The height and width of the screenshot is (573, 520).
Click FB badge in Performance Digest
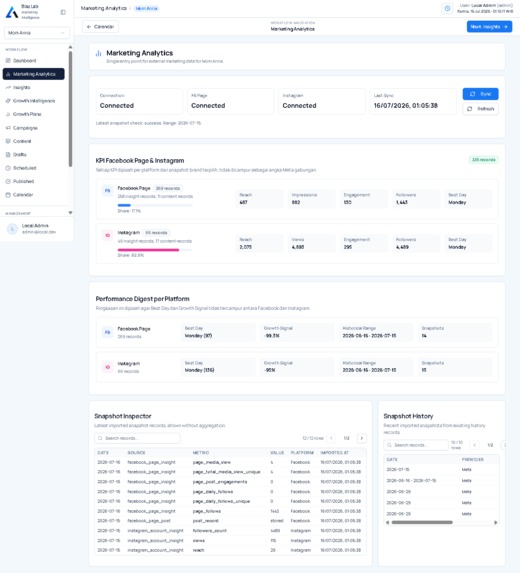[107, 332]
